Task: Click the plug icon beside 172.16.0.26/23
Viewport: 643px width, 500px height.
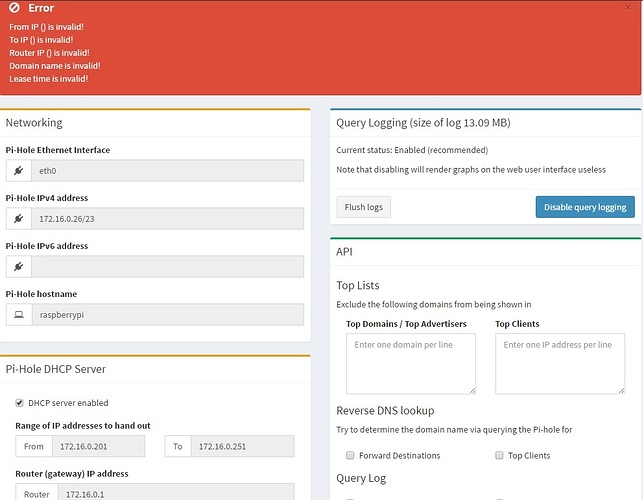Action: coord(18,219)
